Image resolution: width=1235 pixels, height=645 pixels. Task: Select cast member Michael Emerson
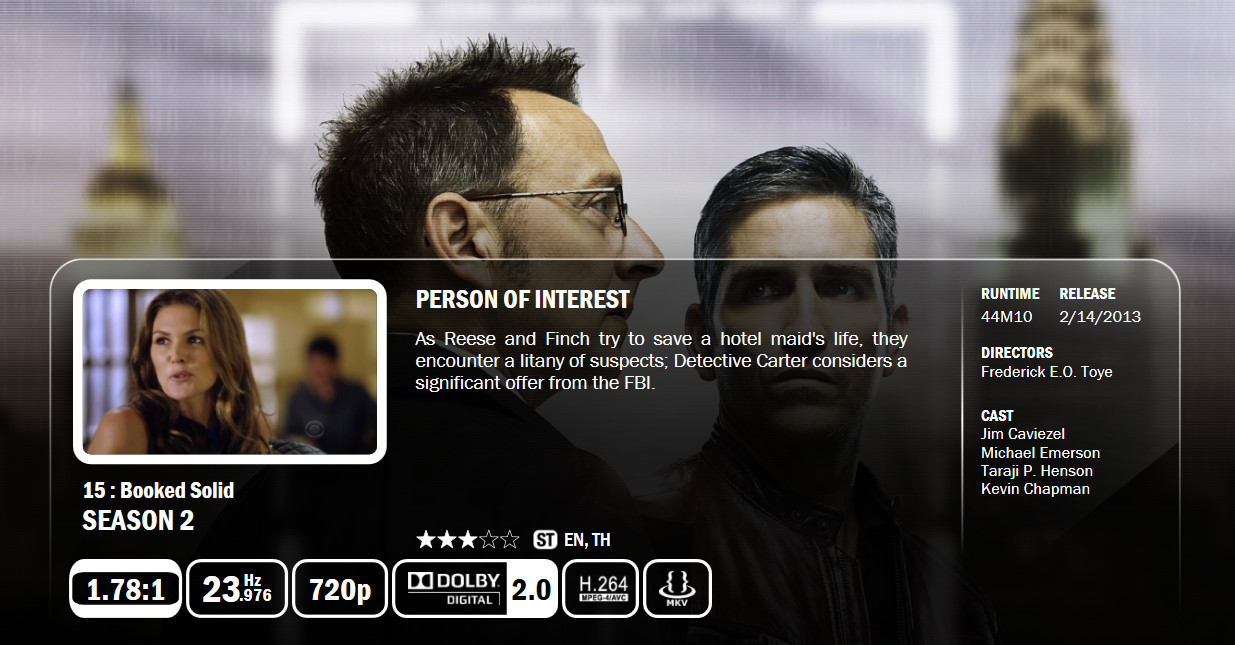[x=1040, y=452]
